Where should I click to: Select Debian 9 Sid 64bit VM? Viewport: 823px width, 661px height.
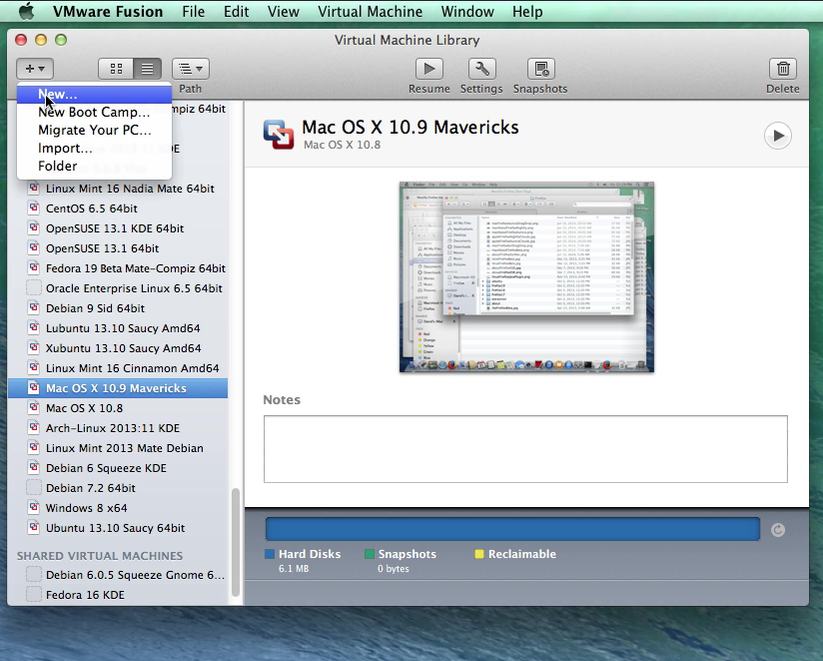118,308
